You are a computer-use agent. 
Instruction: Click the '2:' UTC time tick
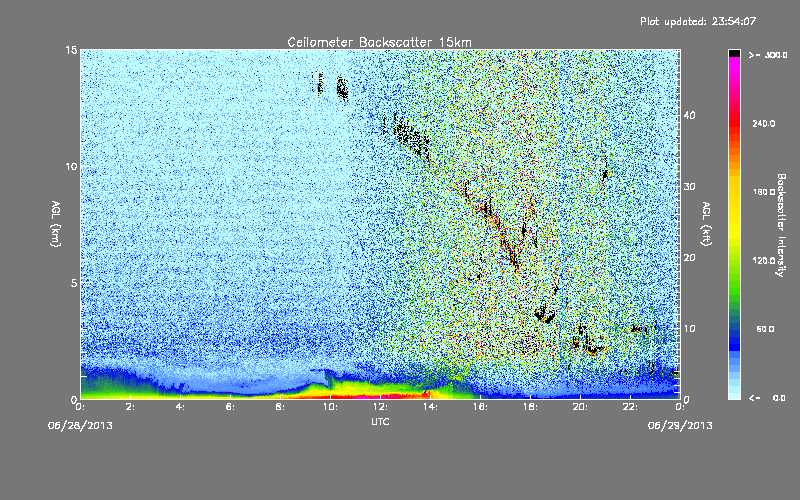[x=130, y=407]
